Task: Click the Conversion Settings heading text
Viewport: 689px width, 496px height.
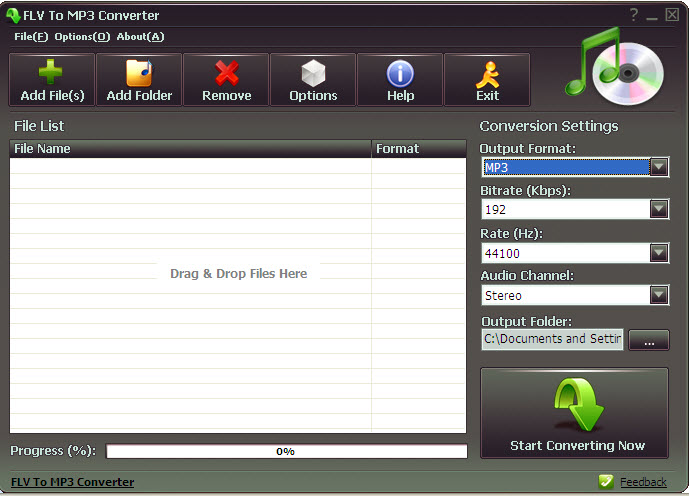Action: point(549,126)
